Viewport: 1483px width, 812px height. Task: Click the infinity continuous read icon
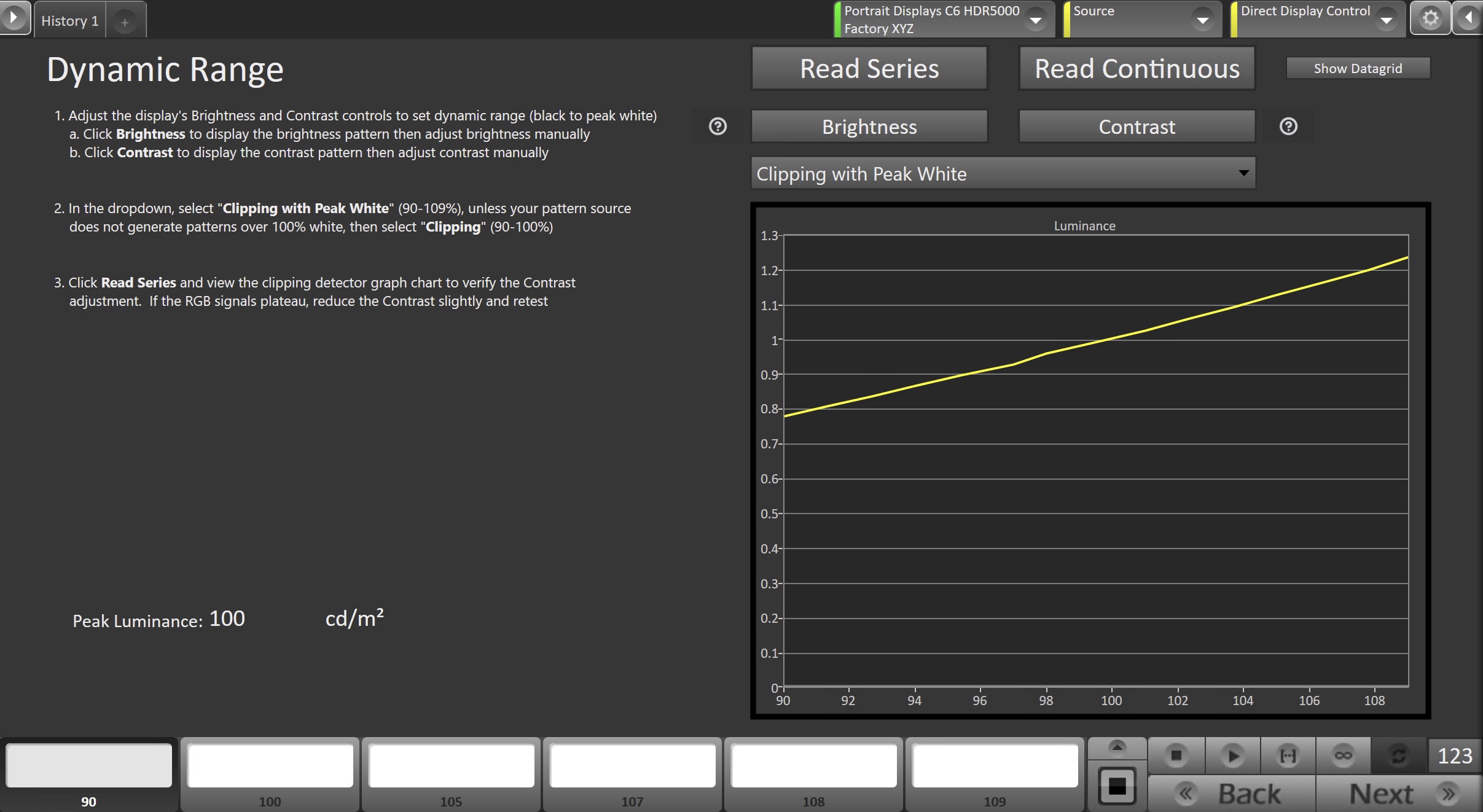click(x=1343, y=755)
